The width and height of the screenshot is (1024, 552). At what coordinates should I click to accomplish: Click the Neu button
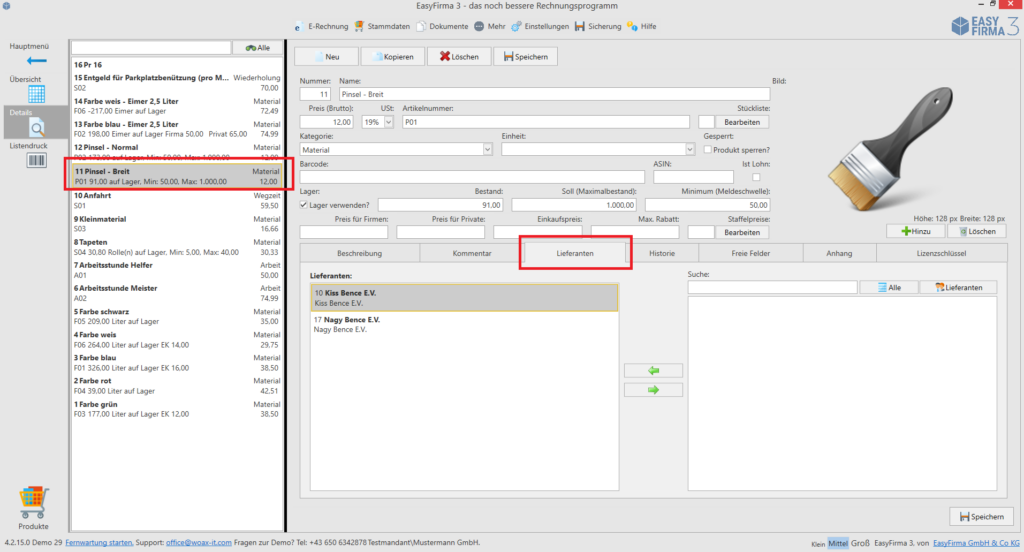[327, 57]
